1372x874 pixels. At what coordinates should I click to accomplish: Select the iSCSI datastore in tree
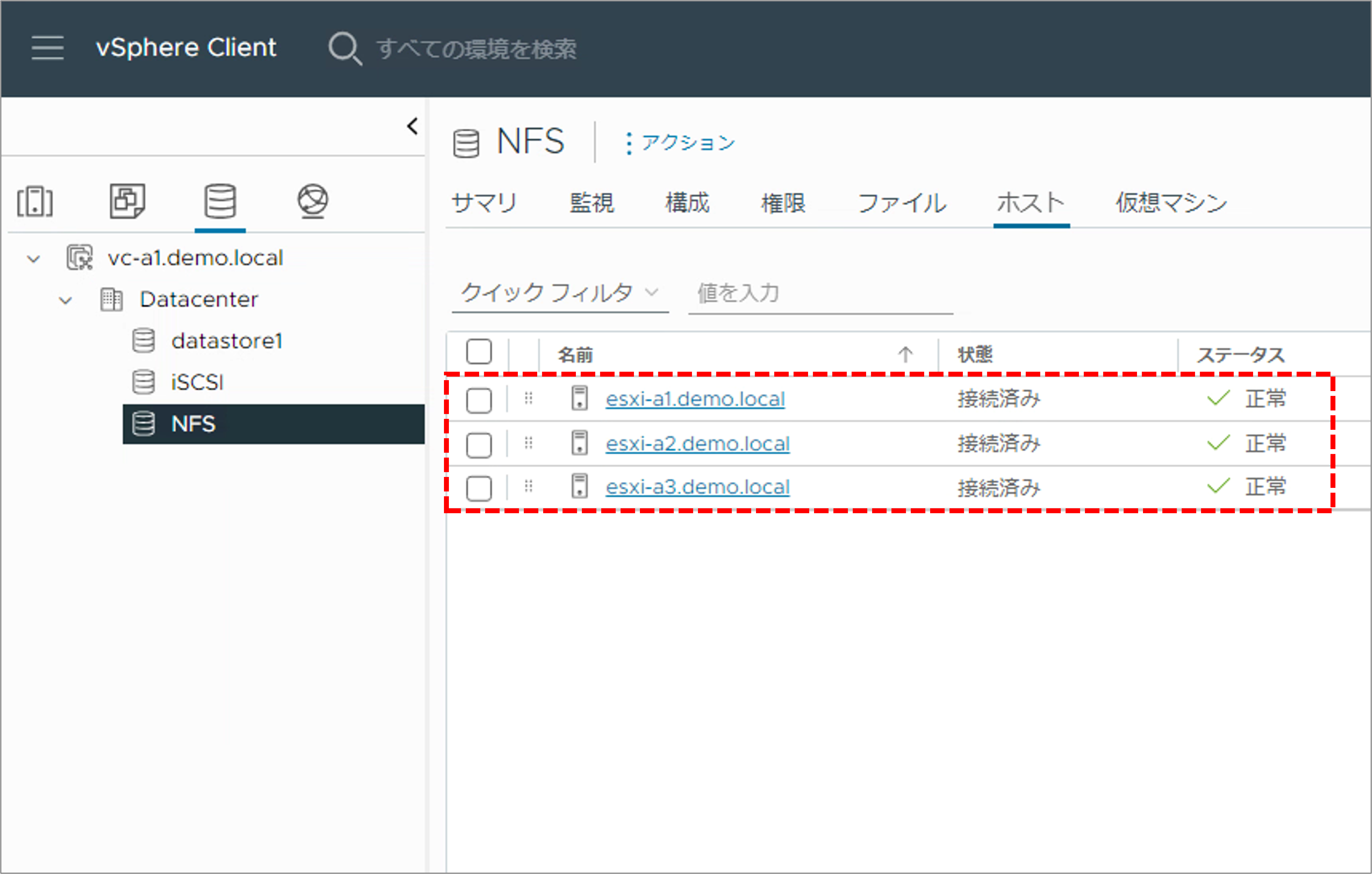pos(197,383)
